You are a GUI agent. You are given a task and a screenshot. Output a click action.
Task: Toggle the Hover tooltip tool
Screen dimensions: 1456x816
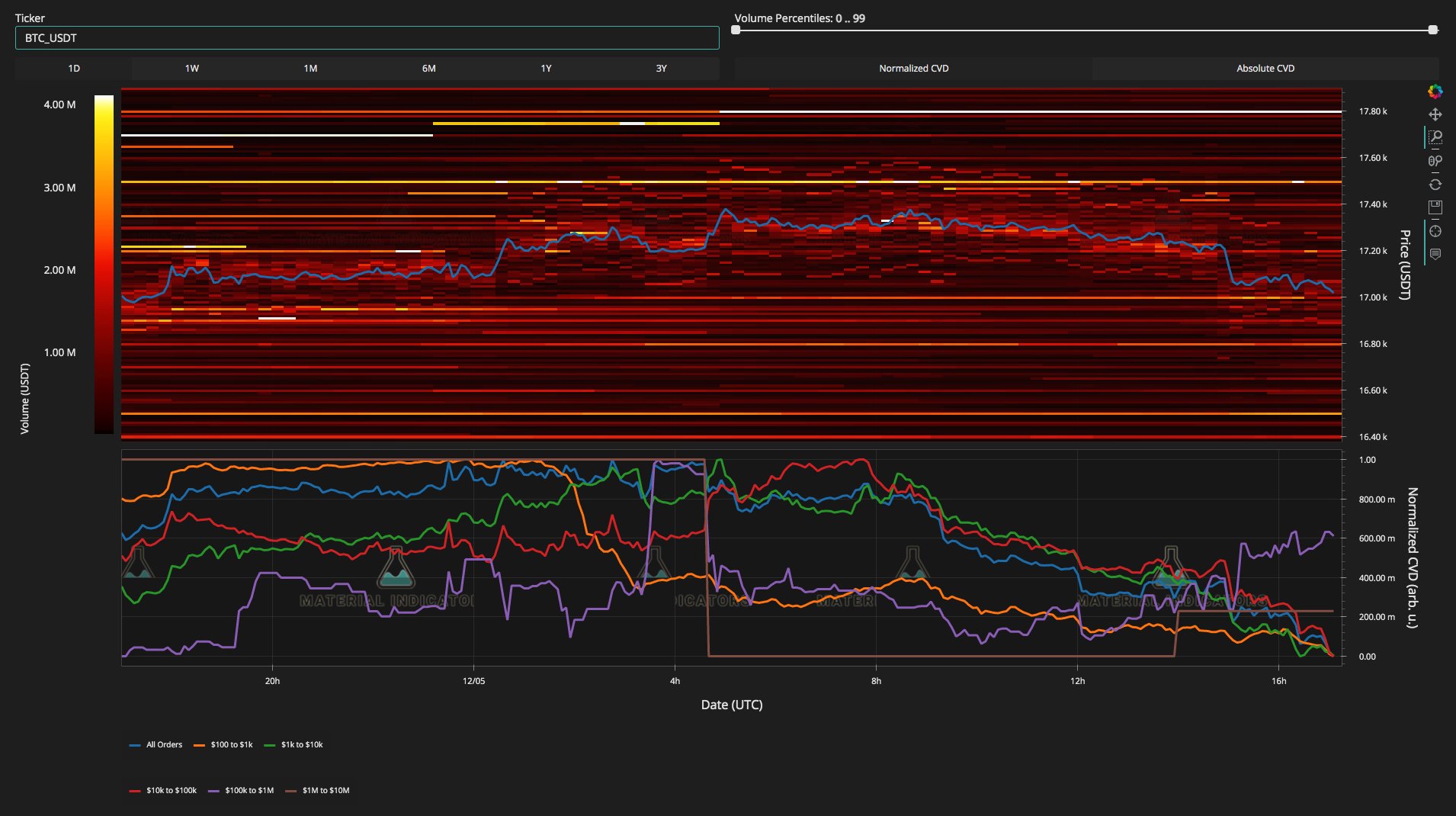point(1435,254)
